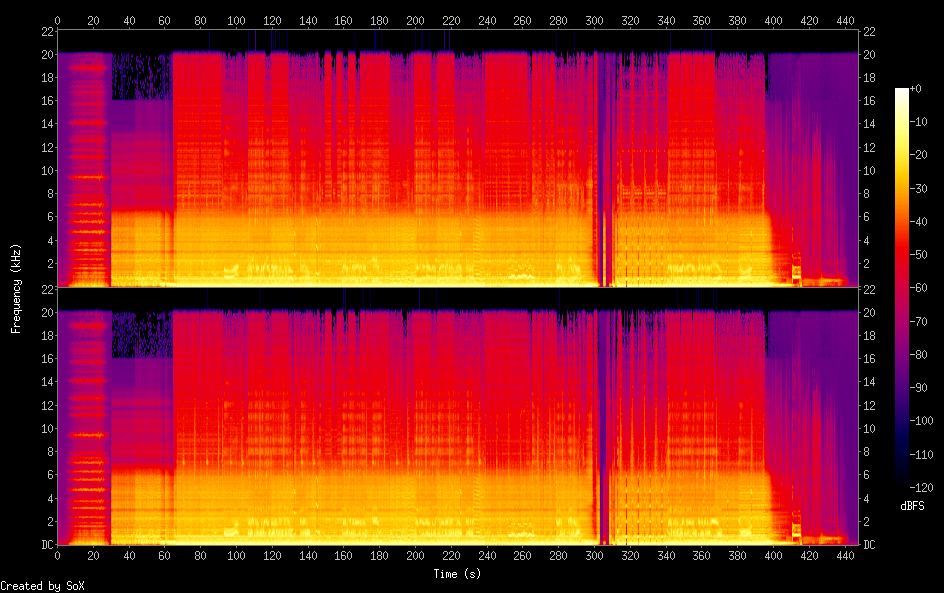This screenshot has height=593, width=944.
Task: Click the 10 kHz tick on upper-left frequency axis
Action: (x=45, y=170)
